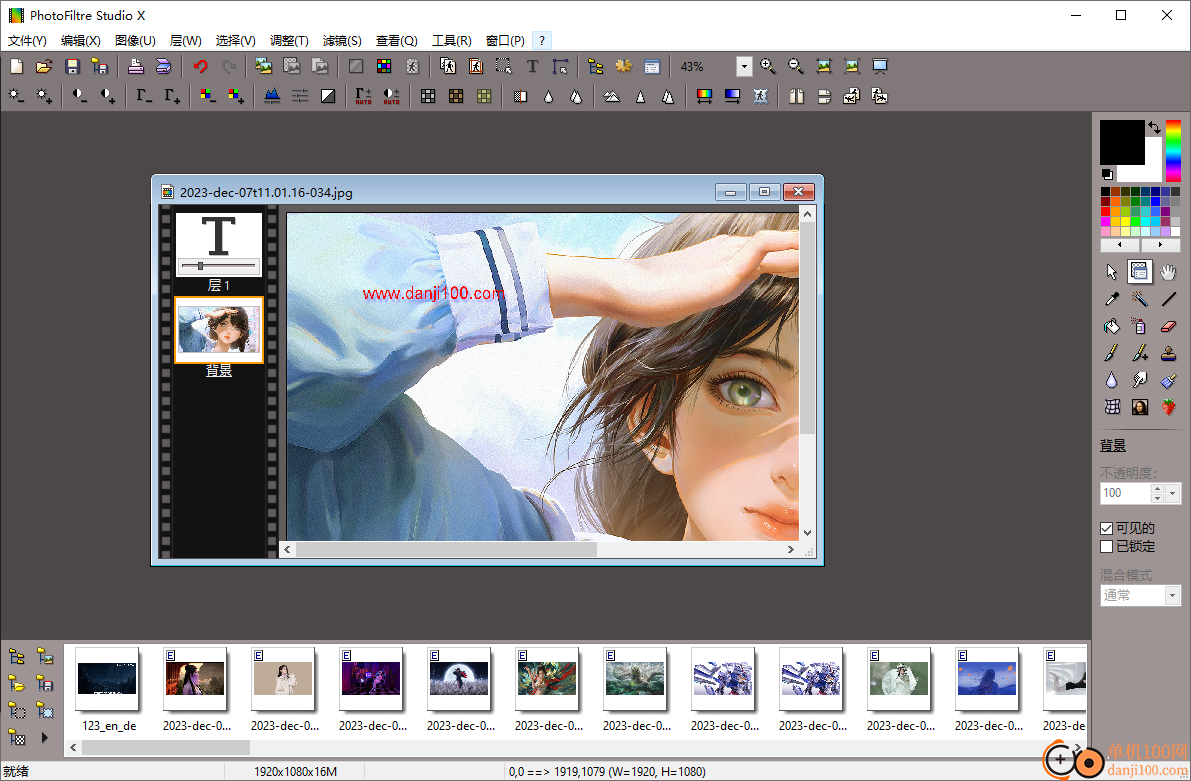
Task: Open the ? help menu
Action: point(542,40)
